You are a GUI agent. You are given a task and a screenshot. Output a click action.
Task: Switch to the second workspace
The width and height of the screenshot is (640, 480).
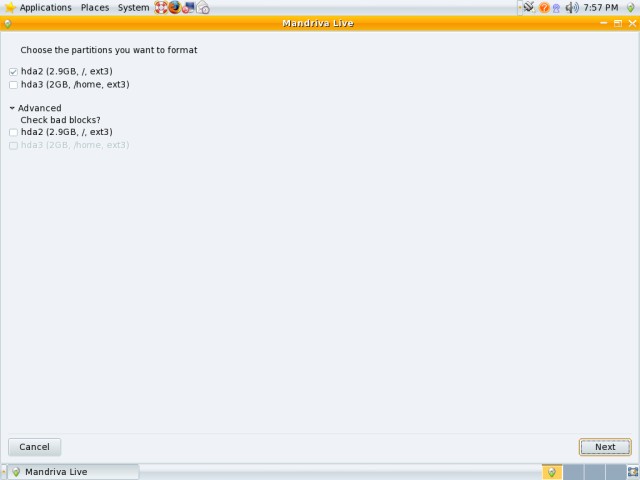tap(573, 472)
